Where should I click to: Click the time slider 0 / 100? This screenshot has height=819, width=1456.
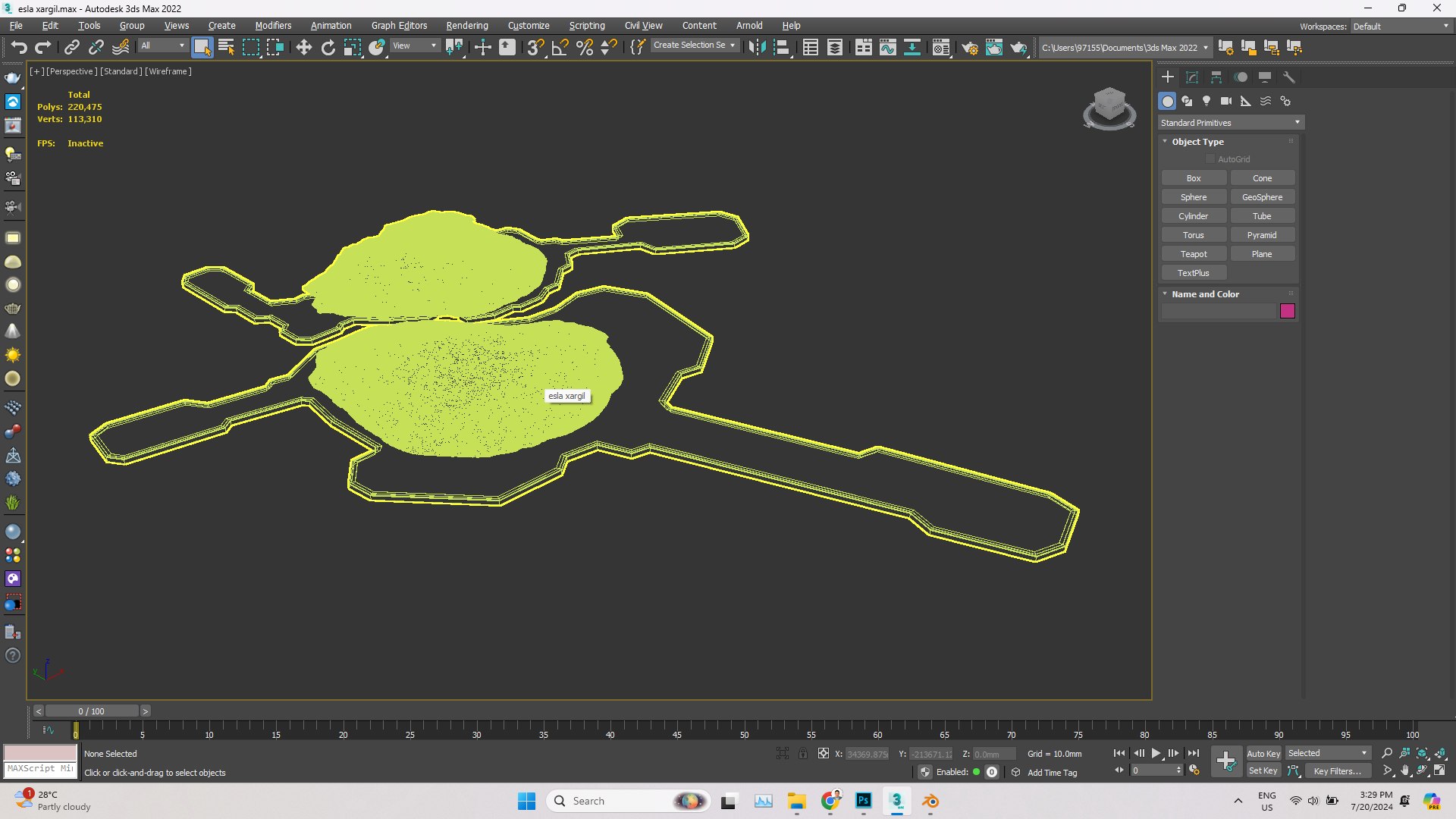[x=92, y=711]
